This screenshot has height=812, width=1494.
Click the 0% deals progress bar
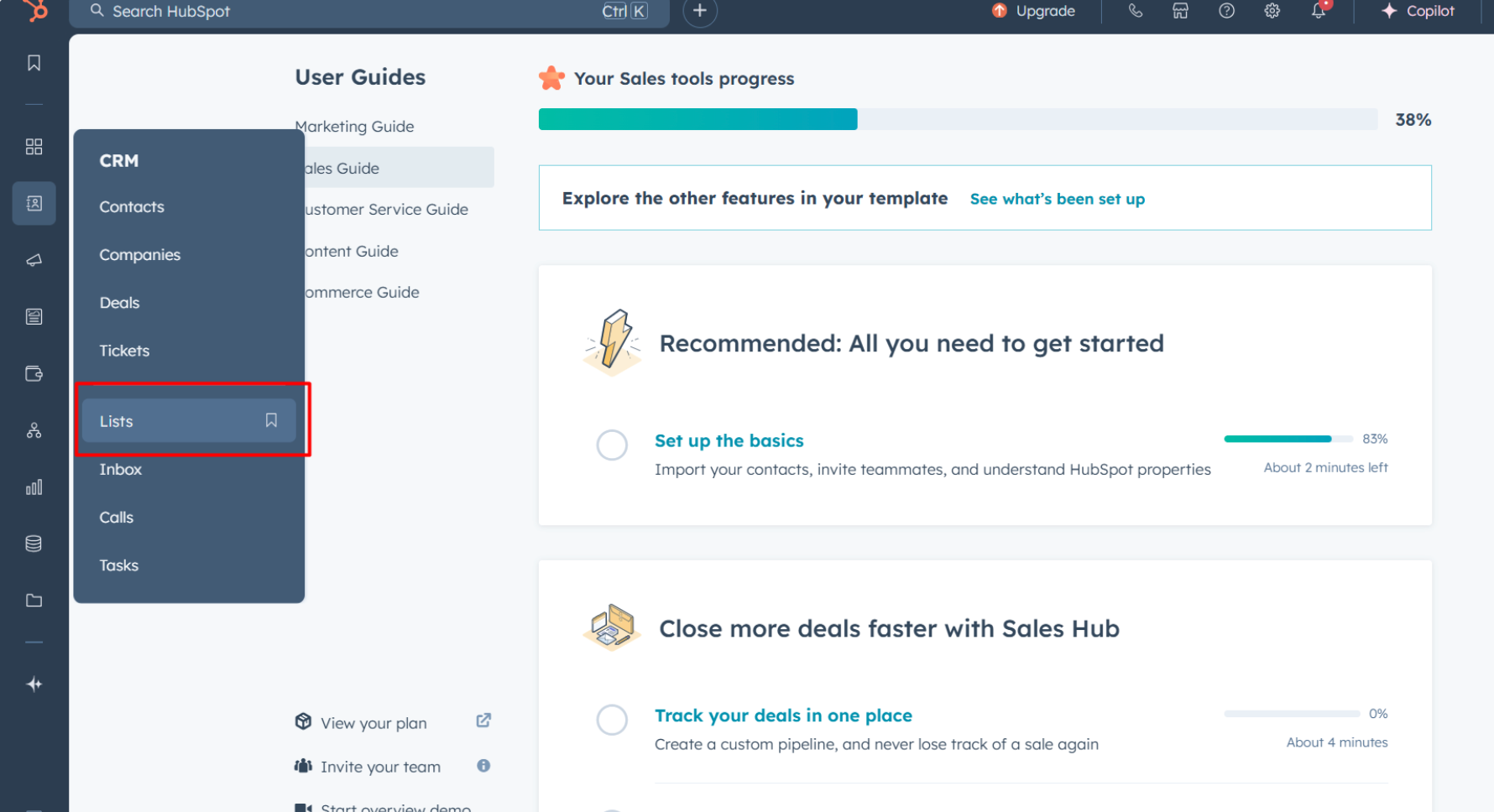[x=1292, y=714]
